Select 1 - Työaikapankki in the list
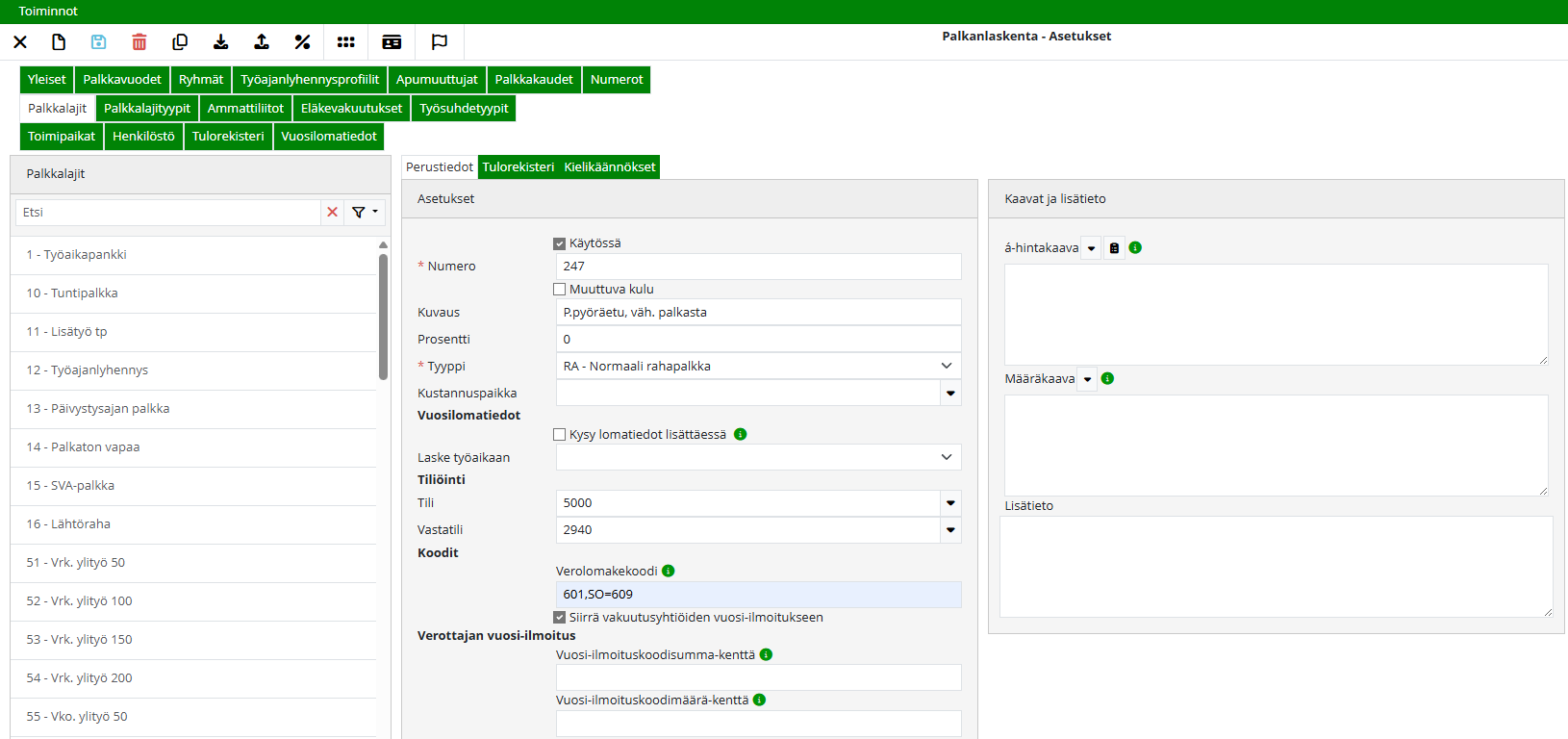Screen dimensions: 1568x739 [x=193, y=255]
